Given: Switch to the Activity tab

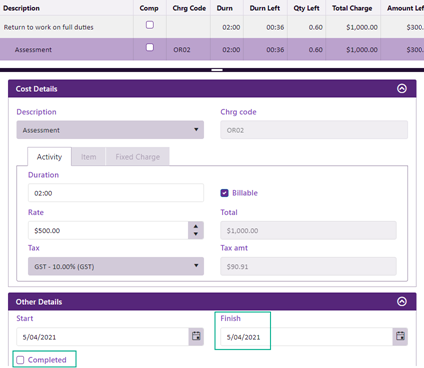Looking at the screenshot, I should click(x=49, y=157).
